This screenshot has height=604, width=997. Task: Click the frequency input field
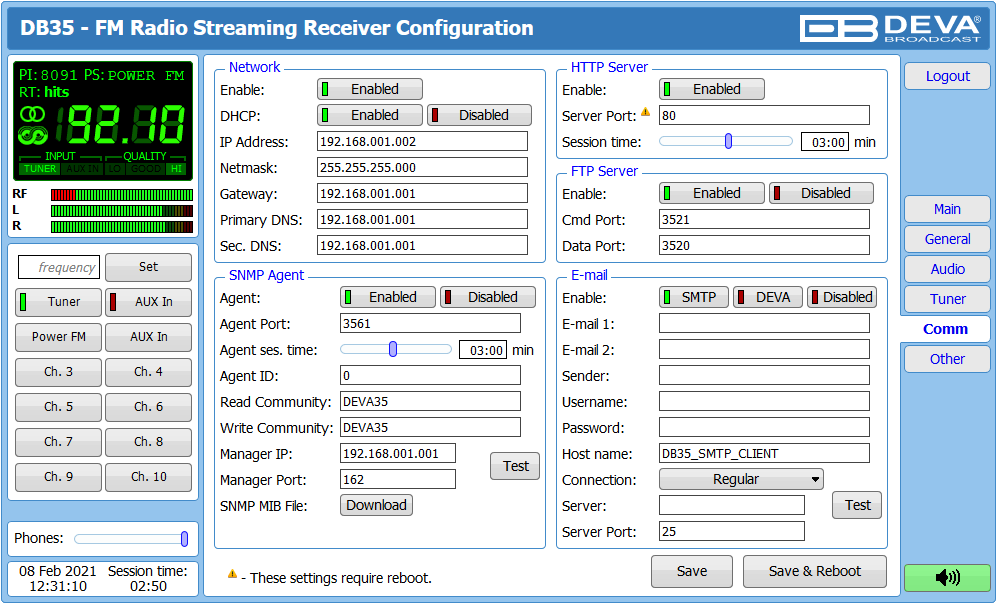click(58, 267)
